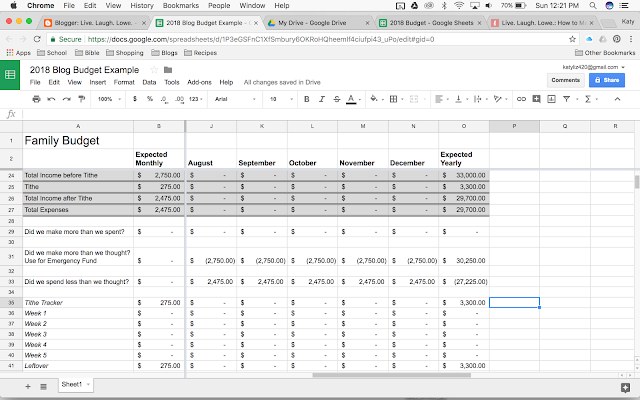Click the Wi-Fi icon in menu bar
The image size is (640, 400).
click(459, 5)
